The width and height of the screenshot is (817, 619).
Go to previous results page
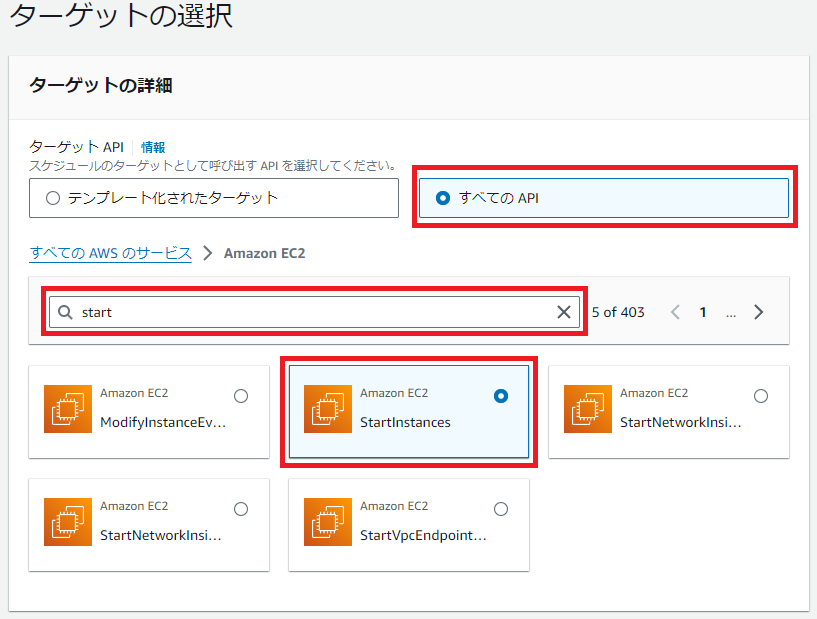click(675, 312)
